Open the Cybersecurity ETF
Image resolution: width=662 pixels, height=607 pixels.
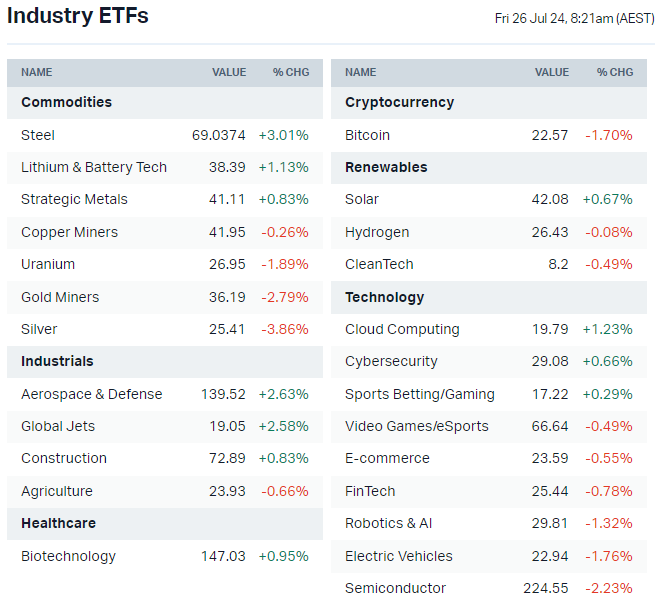pos(391,361)
